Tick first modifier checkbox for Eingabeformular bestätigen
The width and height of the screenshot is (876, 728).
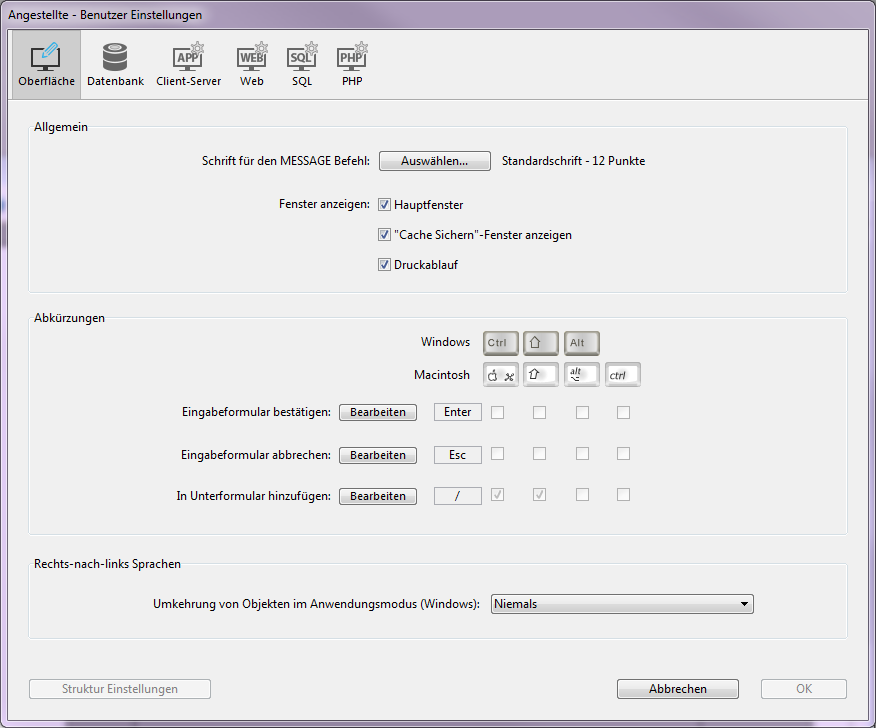coord(497,412)
